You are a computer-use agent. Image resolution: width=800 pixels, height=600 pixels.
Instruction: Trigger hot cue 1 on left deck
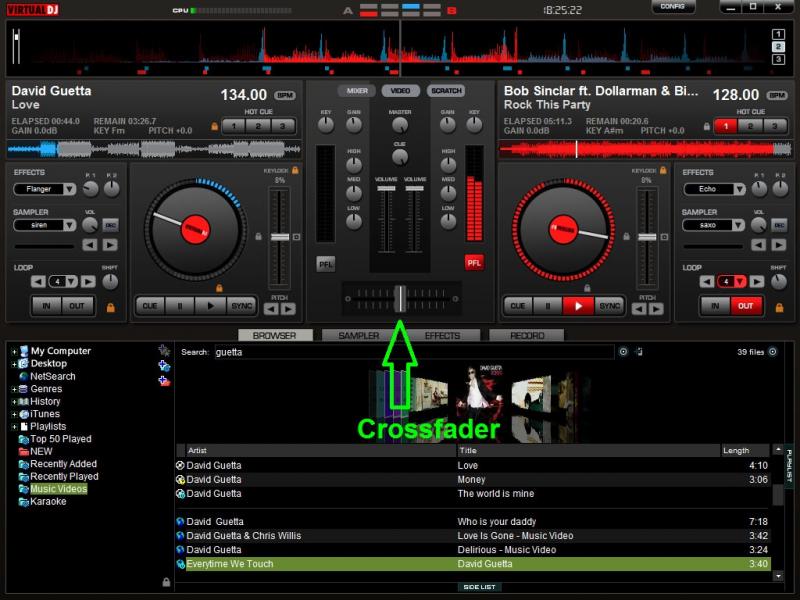pyautogui.click(x=234, y=126)
